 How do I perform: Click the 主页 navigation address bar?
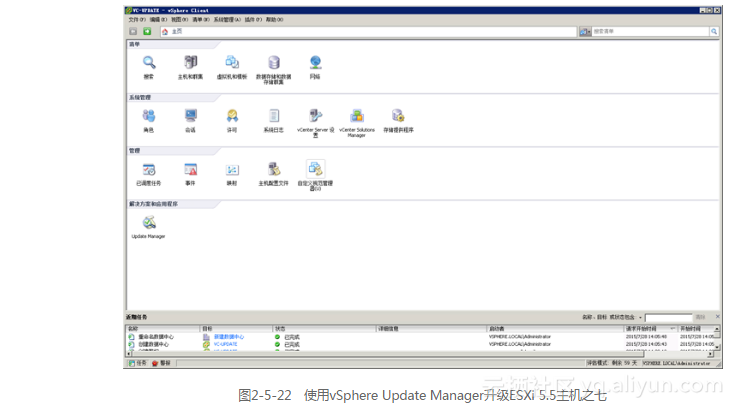click(368, 31)
